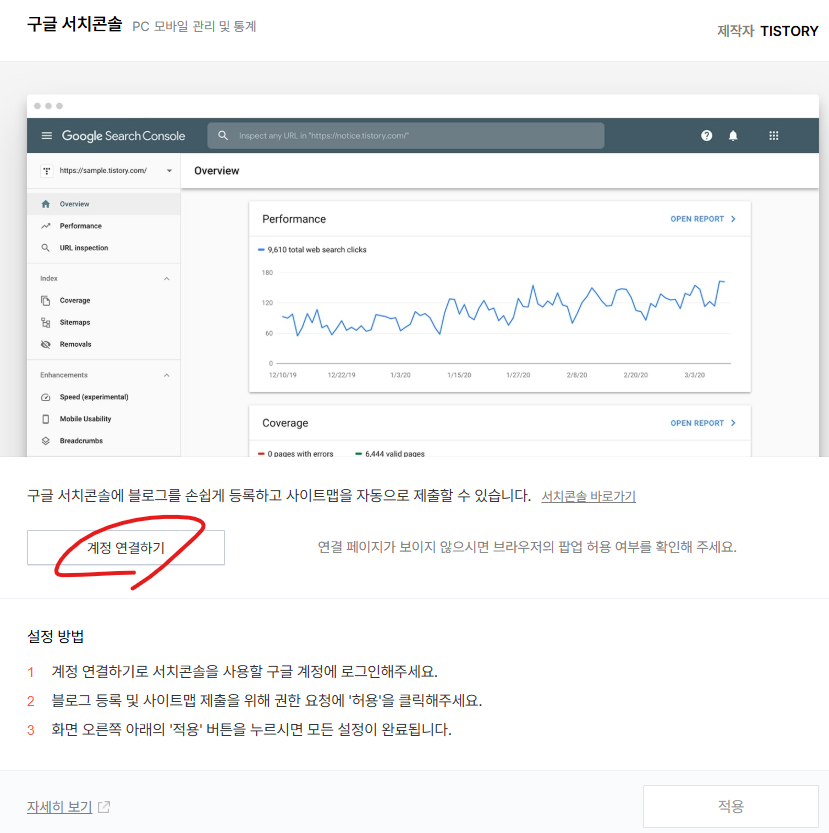Click the external link icon beside 자세히 보기
The width and height of the screenshot is (829, 833).
[x=104, y=806]
